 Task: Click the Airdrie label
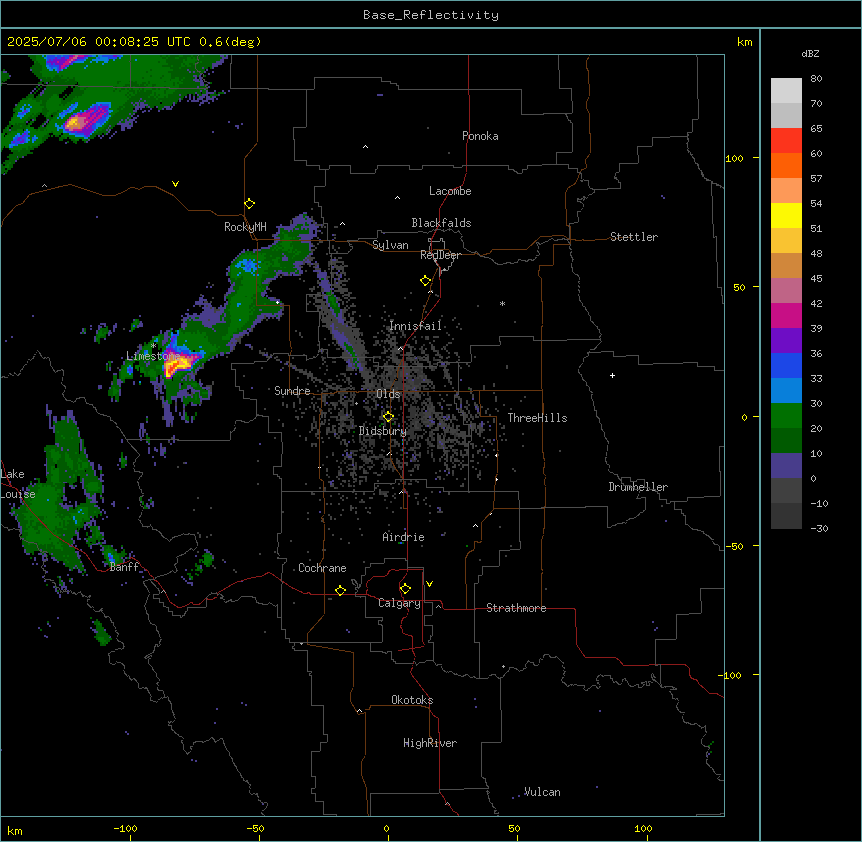pyautogui.click(x=404, y=537)
